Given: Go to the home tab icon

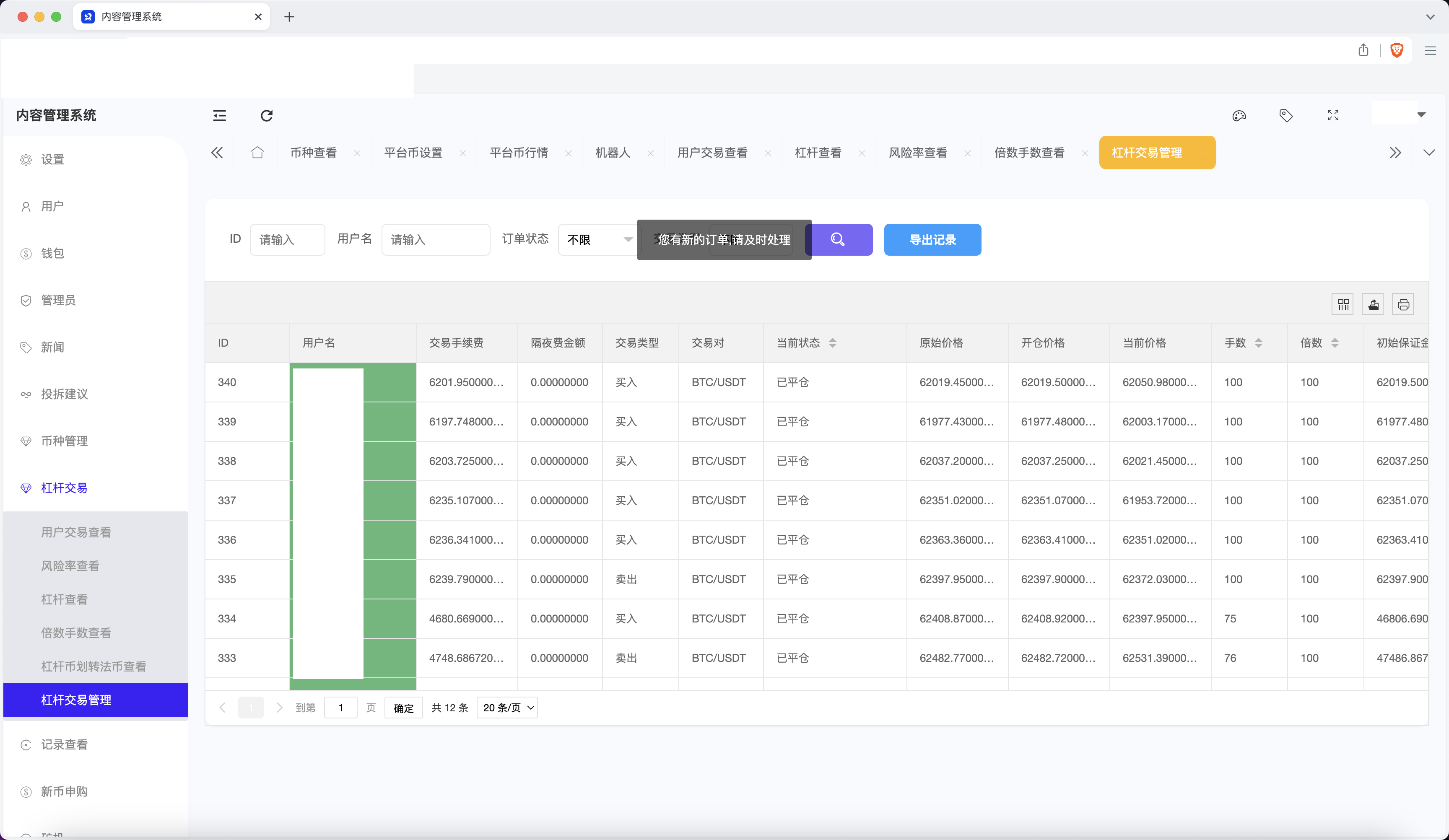Looking at the screenshot, I should 257,152.
